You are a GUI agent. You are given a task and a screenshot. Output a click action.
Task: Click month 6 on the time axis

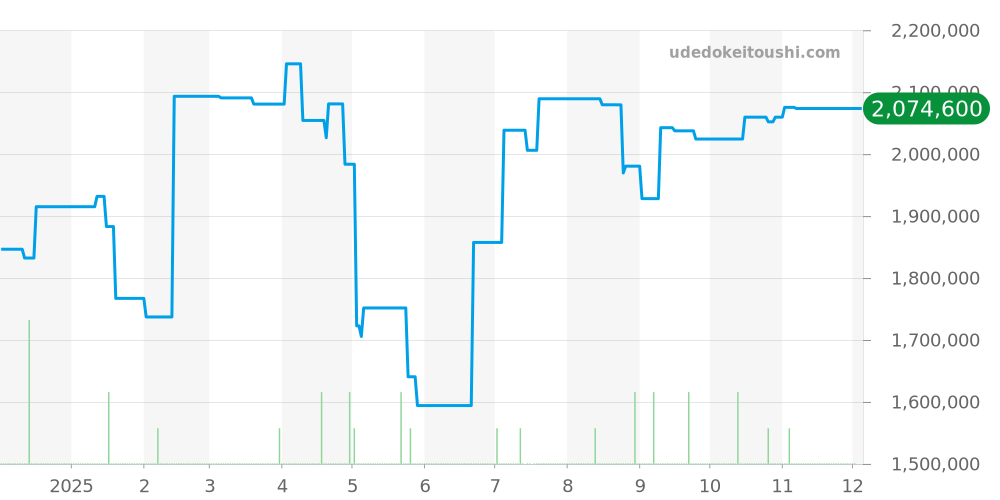(x=424, y=486)
